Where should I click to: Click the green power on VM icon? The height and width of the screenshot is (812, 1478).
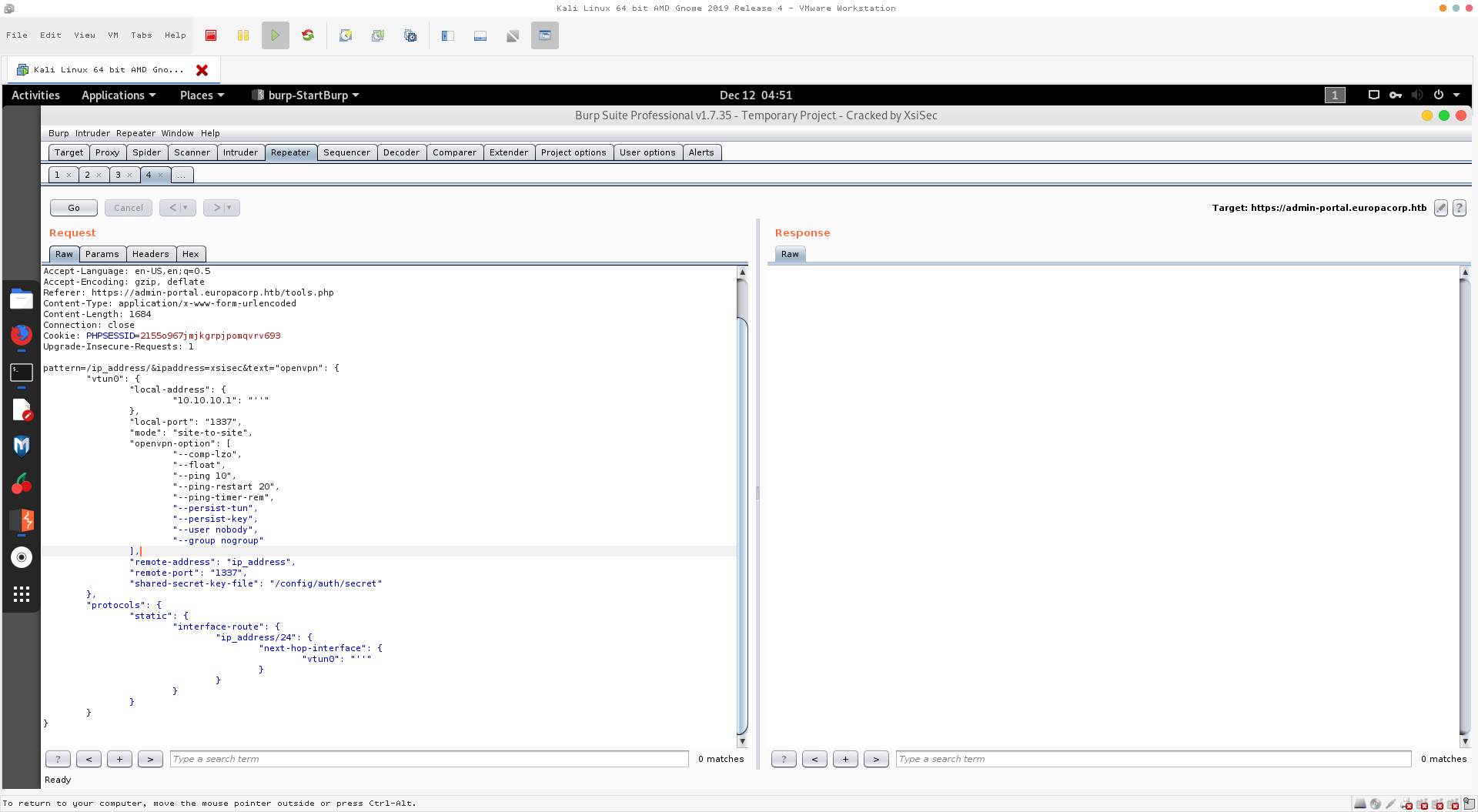276,35
